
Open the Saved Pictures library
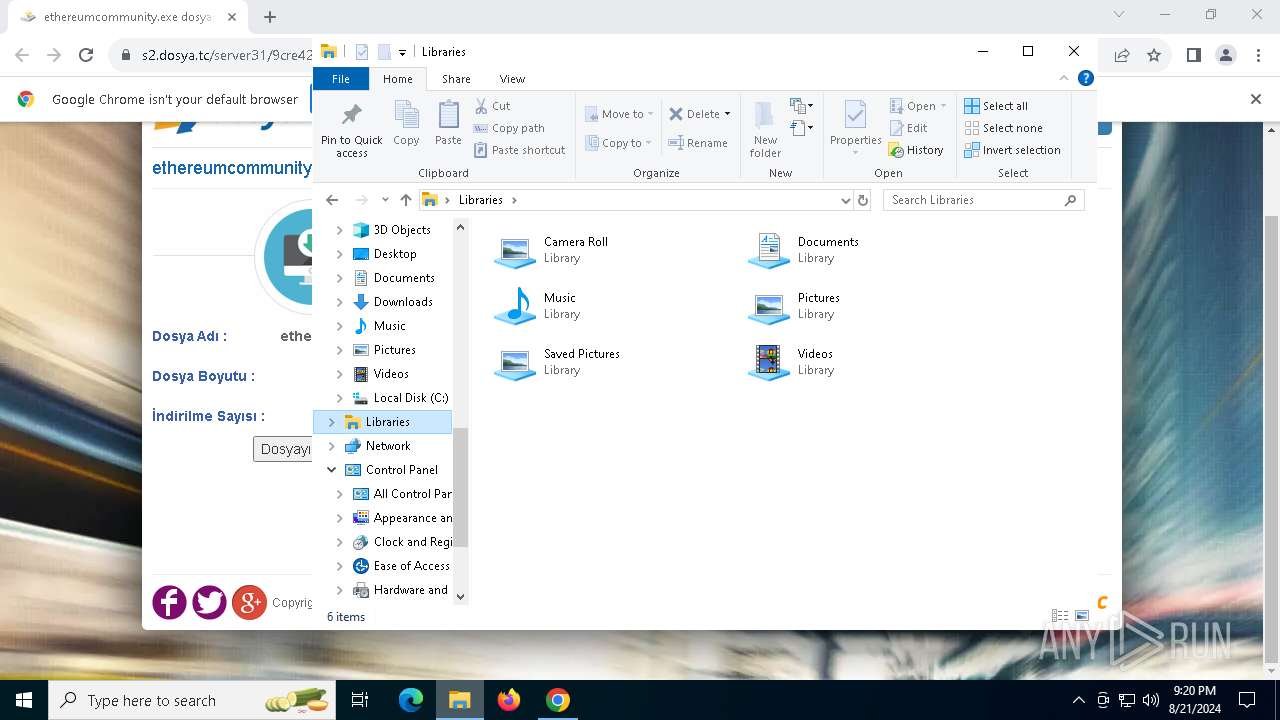[516, 362]
